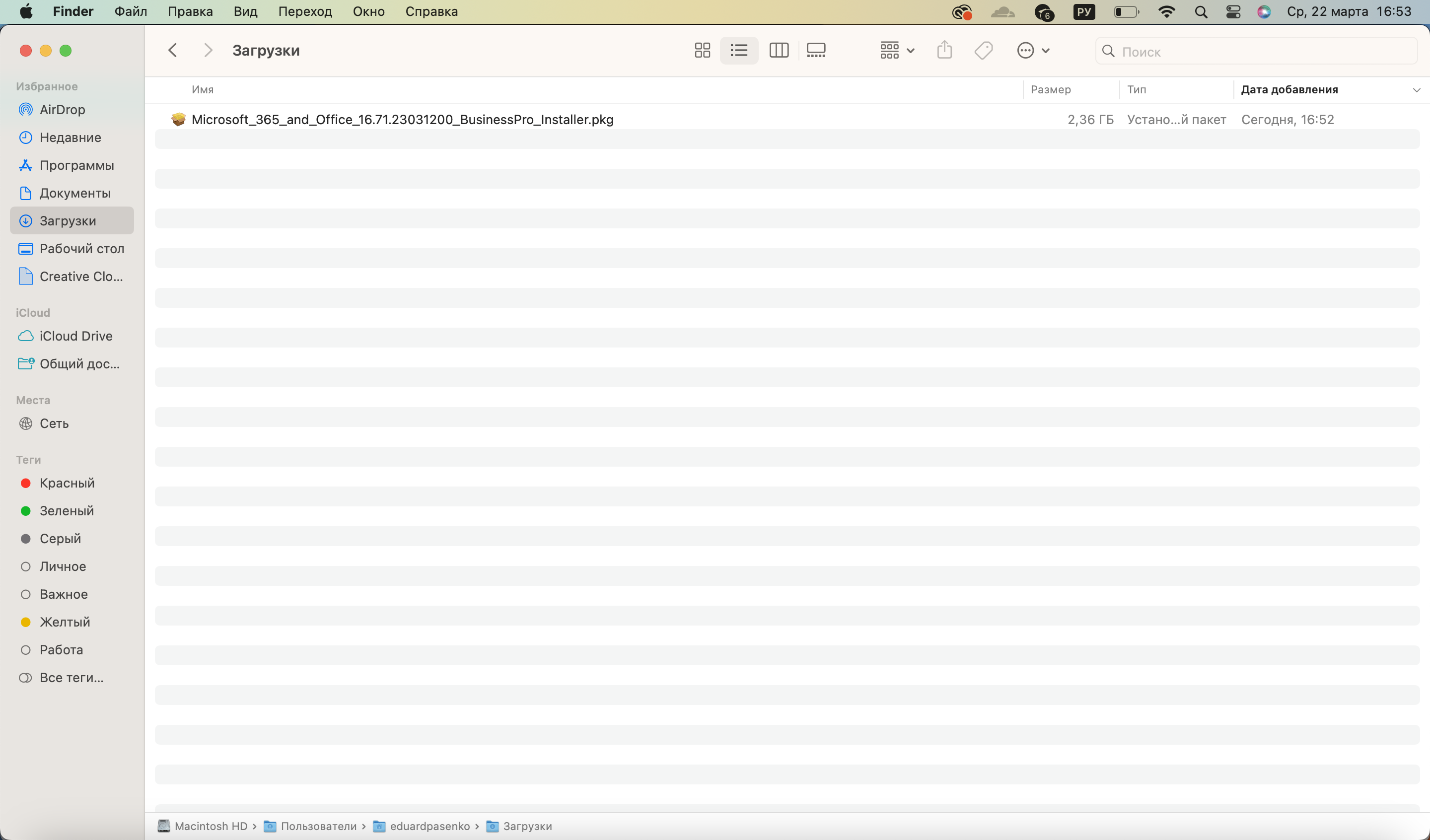
Task: Open AirDrop in the sidebar
Action: 62,110
